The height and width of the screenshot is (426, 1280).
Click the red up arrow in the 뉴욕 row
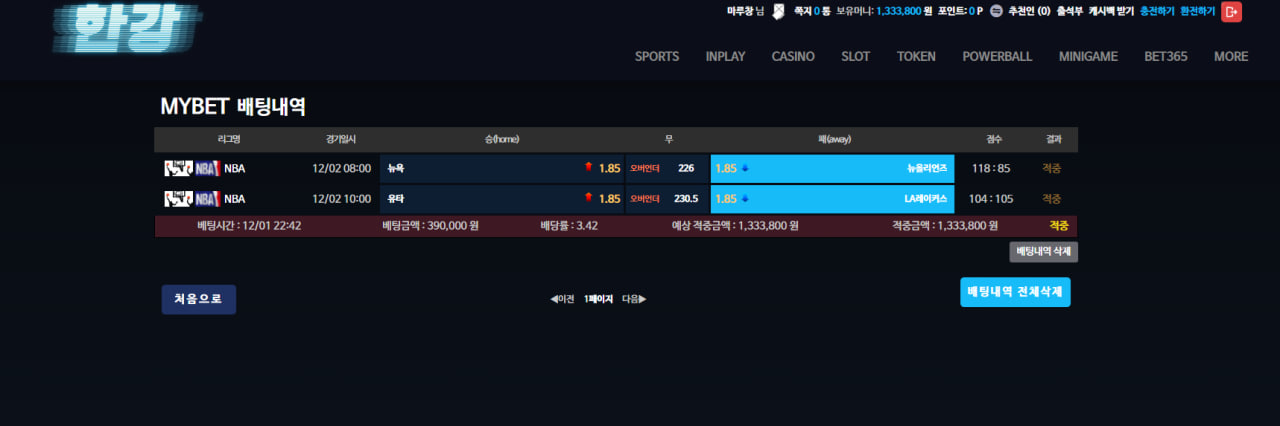(x=589, y=168)
